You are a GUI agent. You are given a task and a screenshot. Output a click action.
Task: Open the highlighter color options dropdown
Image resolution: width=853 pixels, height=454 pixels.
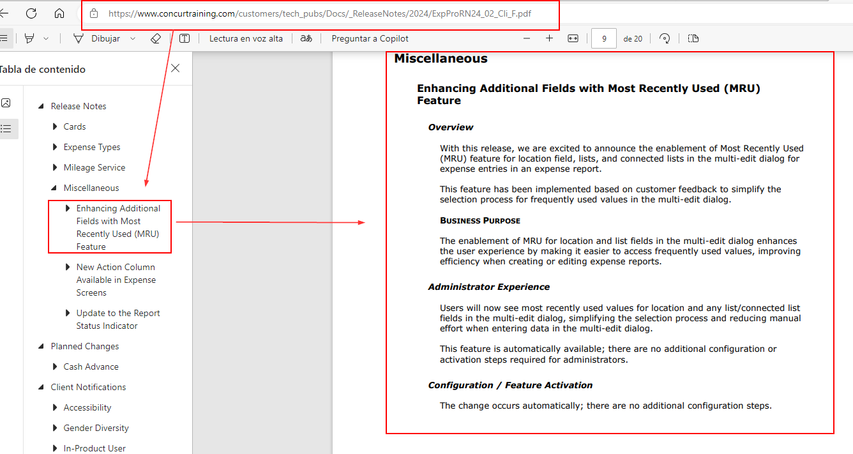46,39
